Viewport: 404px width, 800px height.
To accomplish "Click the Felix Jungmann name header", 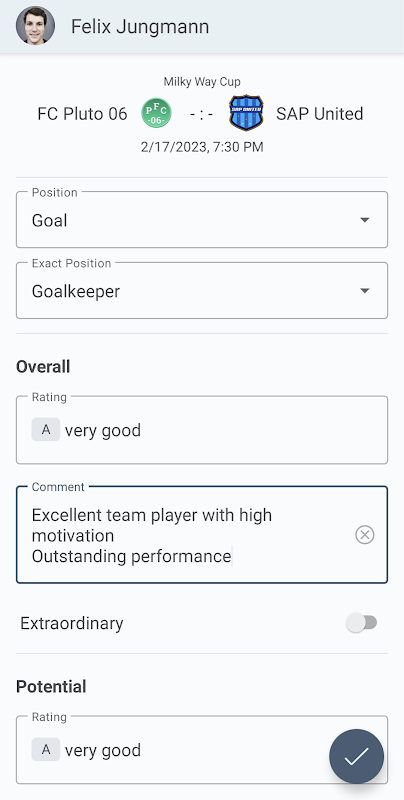I will click(x=140, y=27).
